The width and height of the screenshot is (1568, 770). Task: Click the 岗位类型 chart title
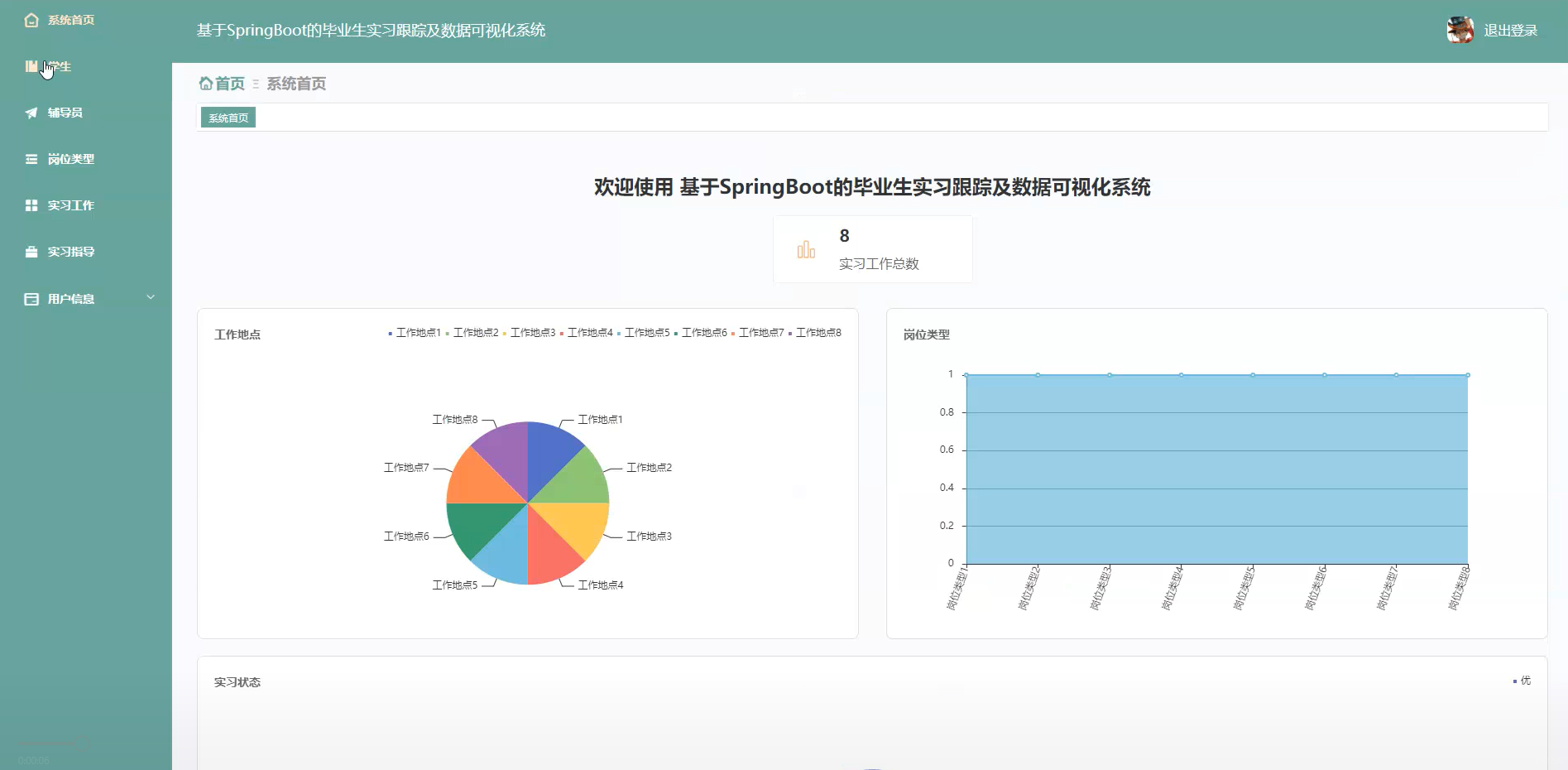pyautogui.click(x=927, y=334)
